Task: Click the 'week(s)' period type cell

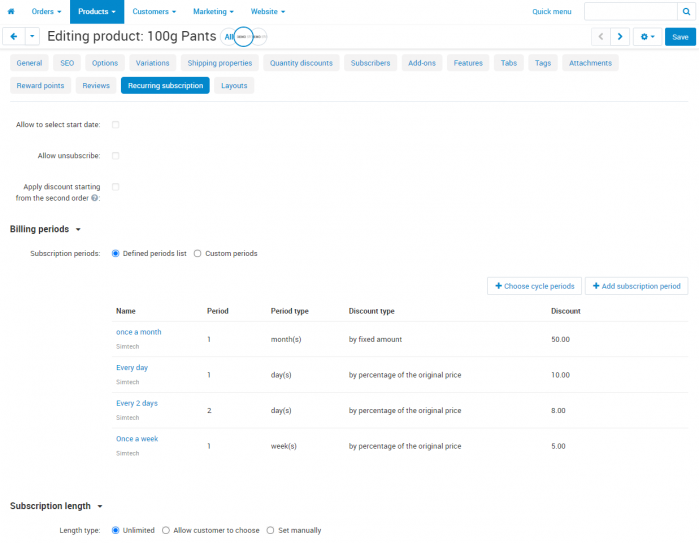Action: click(x=283, y=446)
